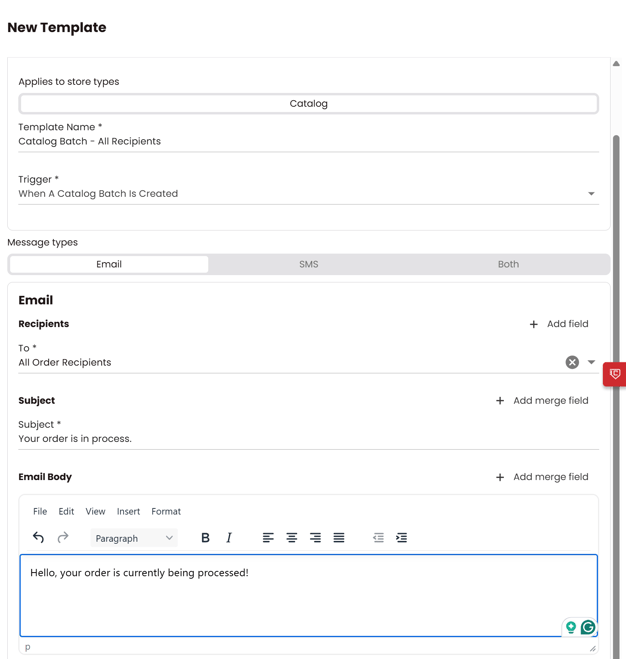
Task: Open the Insert menu in editor
Action: pyautogui.click(x=128, y=511)
